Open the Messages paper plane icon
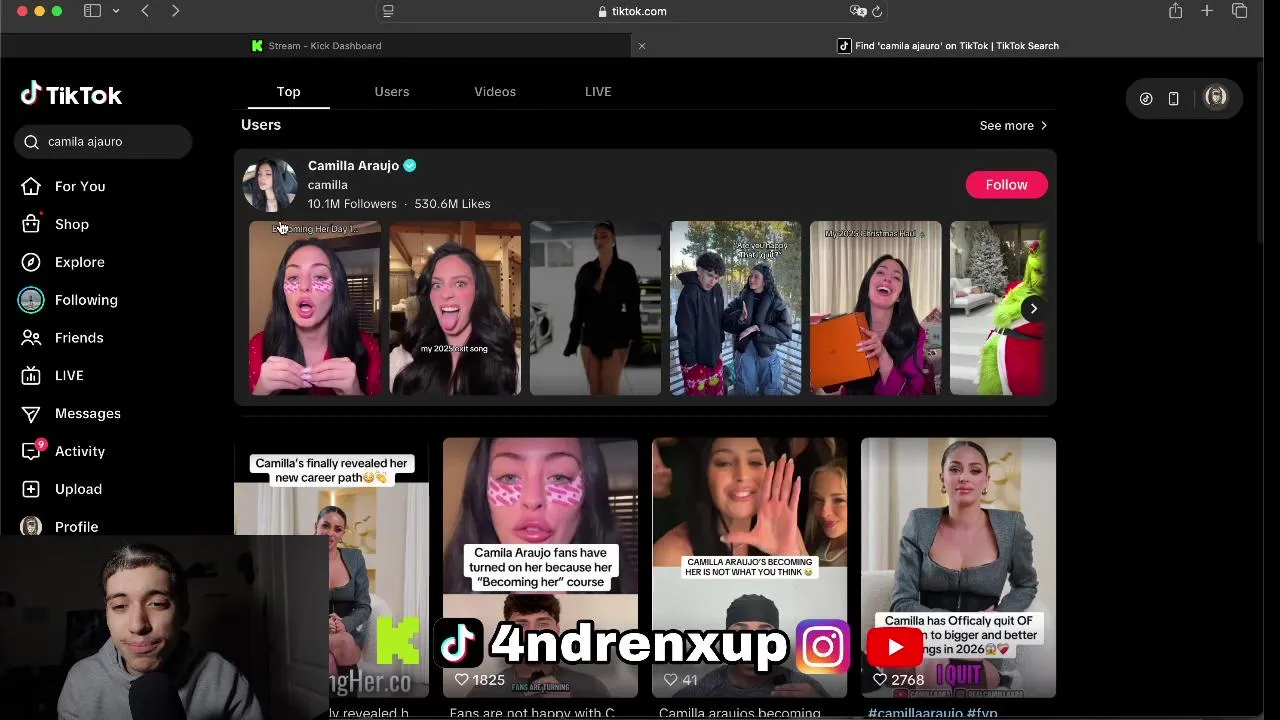Image resolution: width=1280 pixels, height=720 pixels. pos(31,414)
